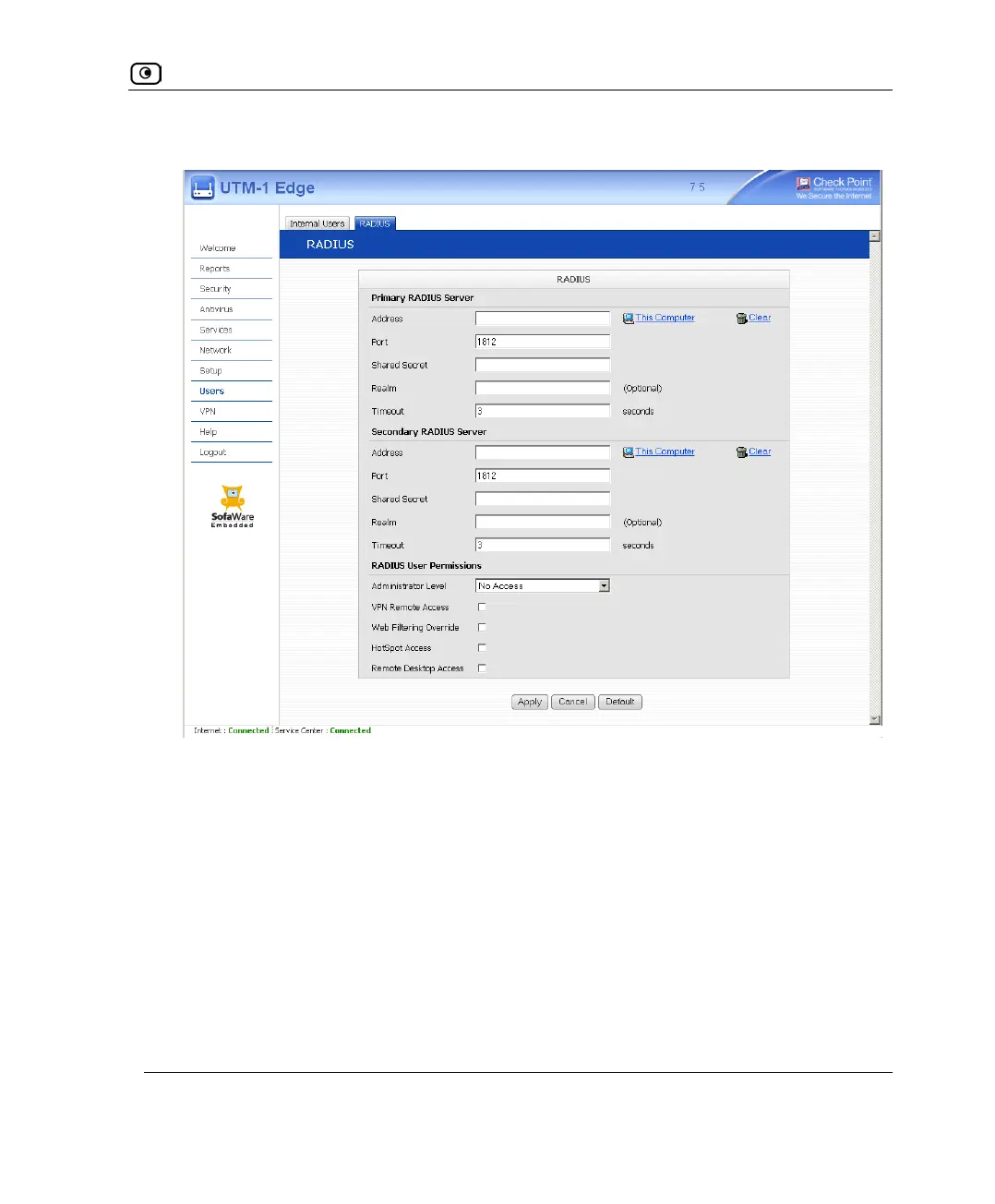The image size is (995, 1204).
Task: Click the Internet Connected status text
Action: 248,730
